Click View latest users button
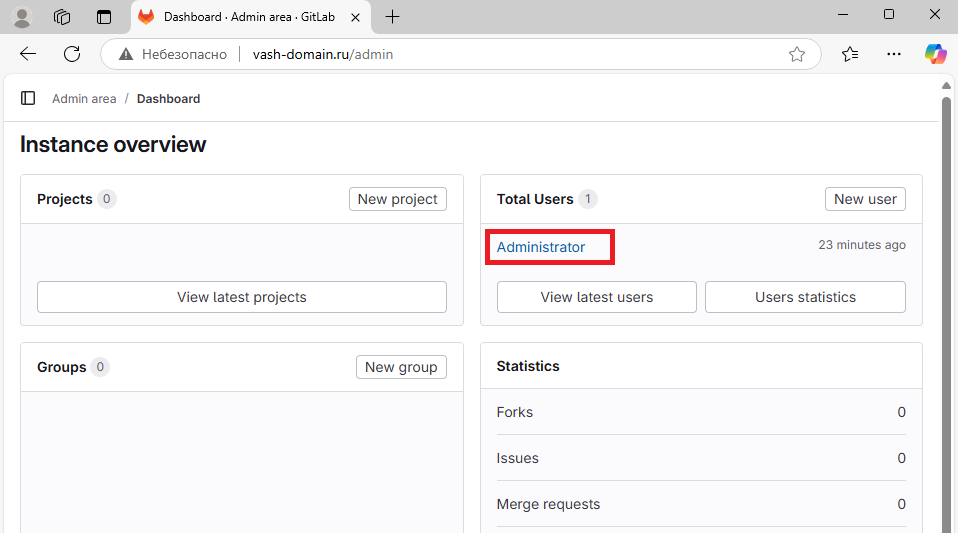The image size is (958, 533). [596, 297]
